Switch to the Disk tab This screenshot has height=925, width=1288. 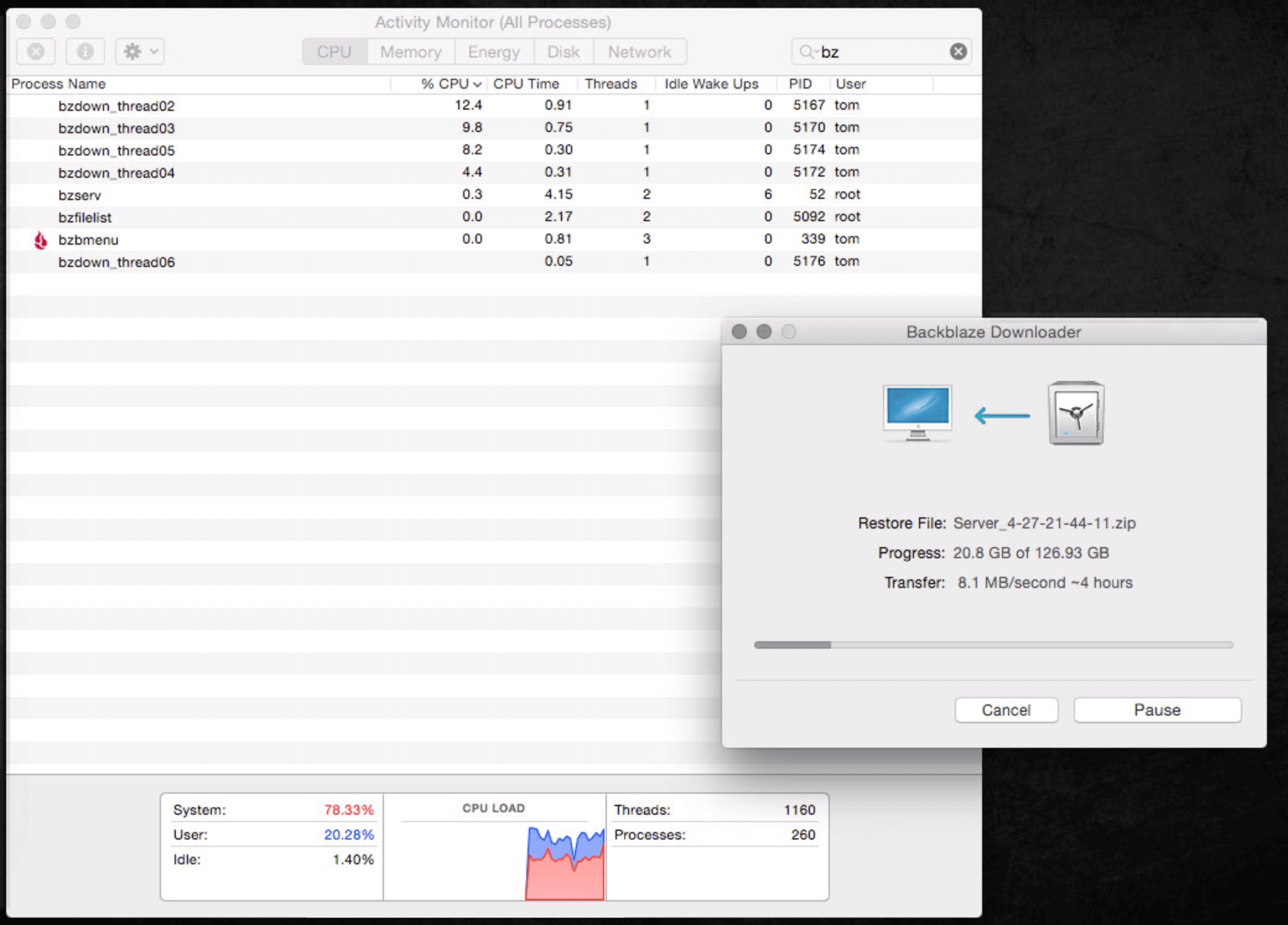click(563, 51)
